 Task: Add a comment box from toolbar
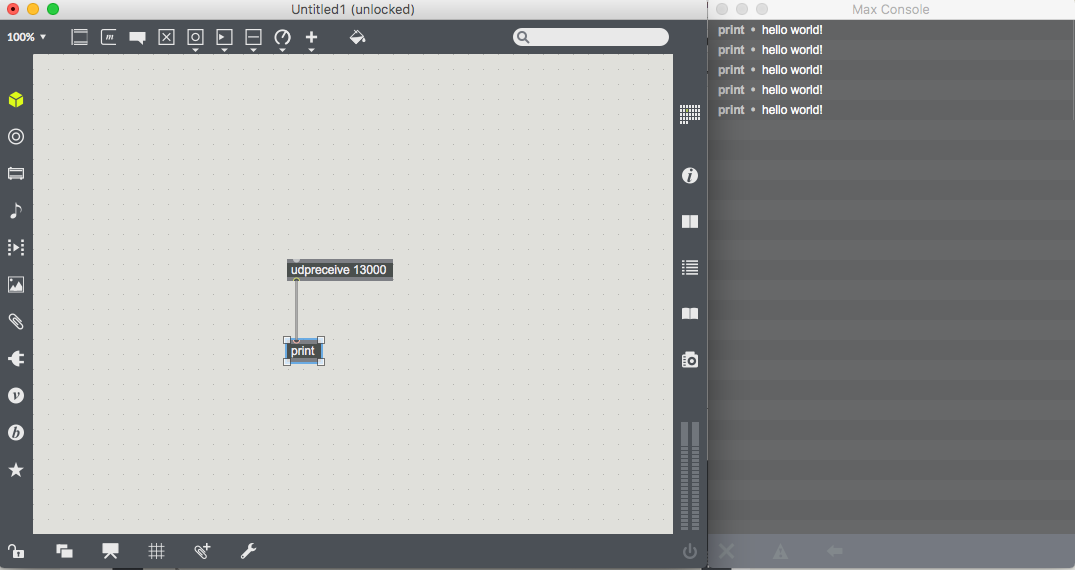[x=138, y=38]
